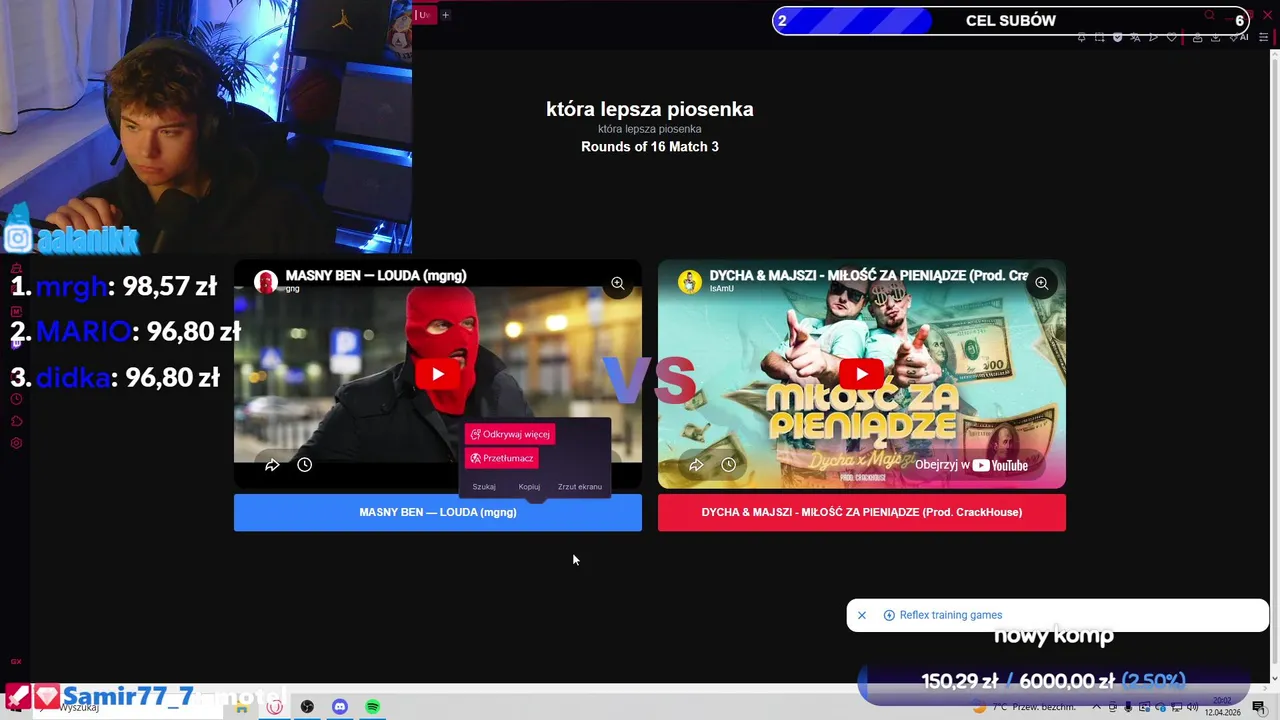Screen dimensions: 1280x720
Task: Open Easy Setup sliders menu
Action: (1264, 37)
